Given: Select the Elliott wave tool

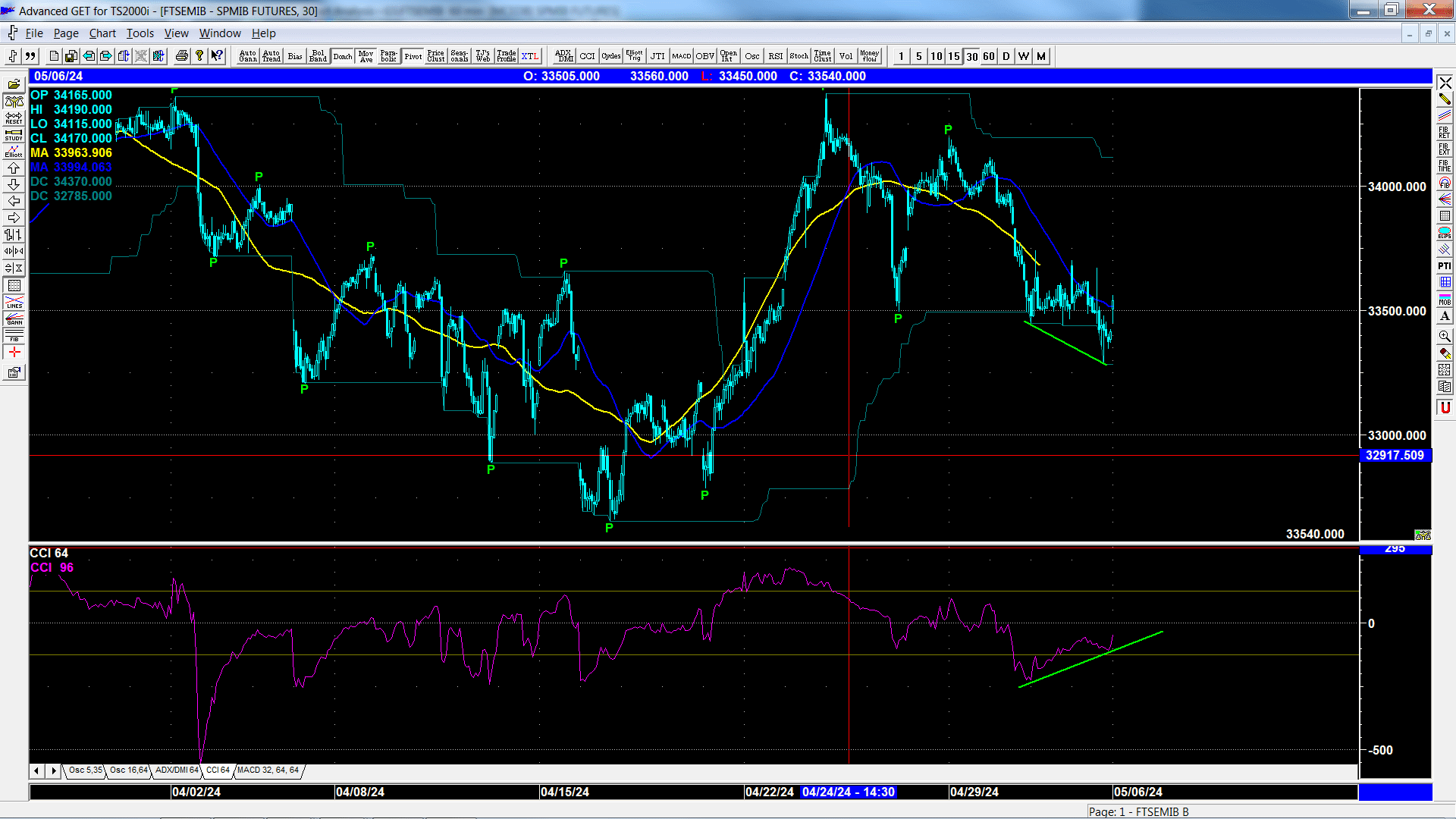Looking at the screenshot, I should tap(14, 152).
